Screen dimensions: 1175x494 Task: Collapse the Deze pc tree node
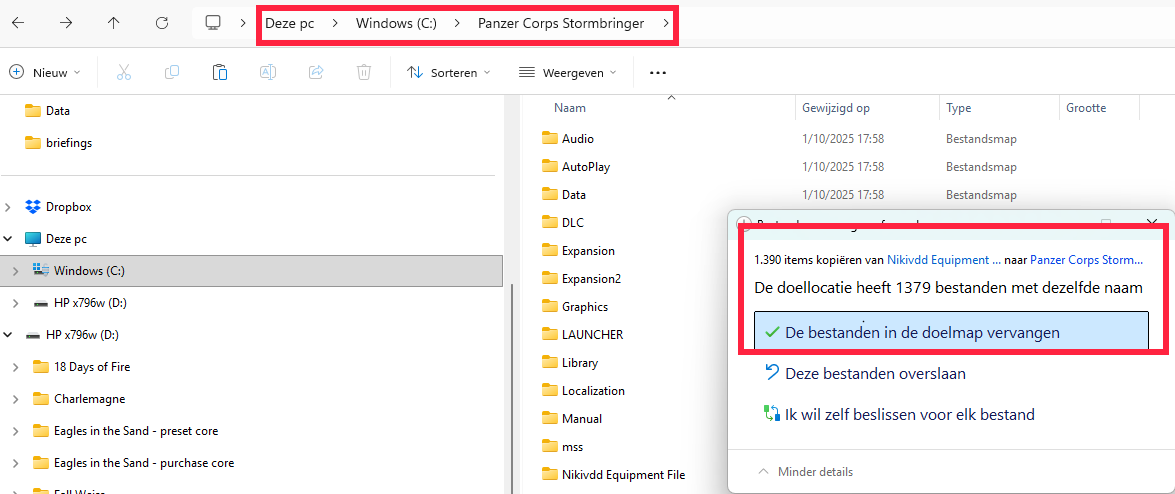(x=10, y=239)
